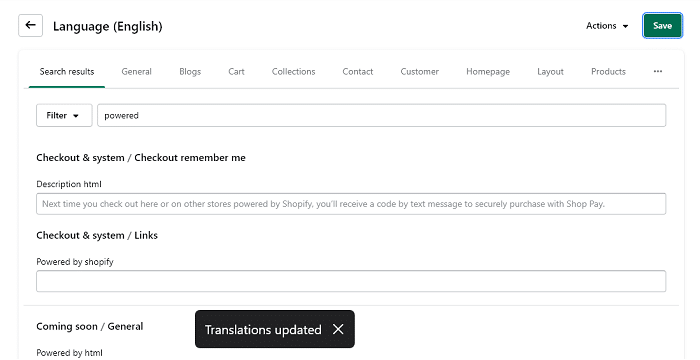The width and height of the screenshot is (700, 360).
Task: Open the Blogs tab
Action: pos(190,71)
